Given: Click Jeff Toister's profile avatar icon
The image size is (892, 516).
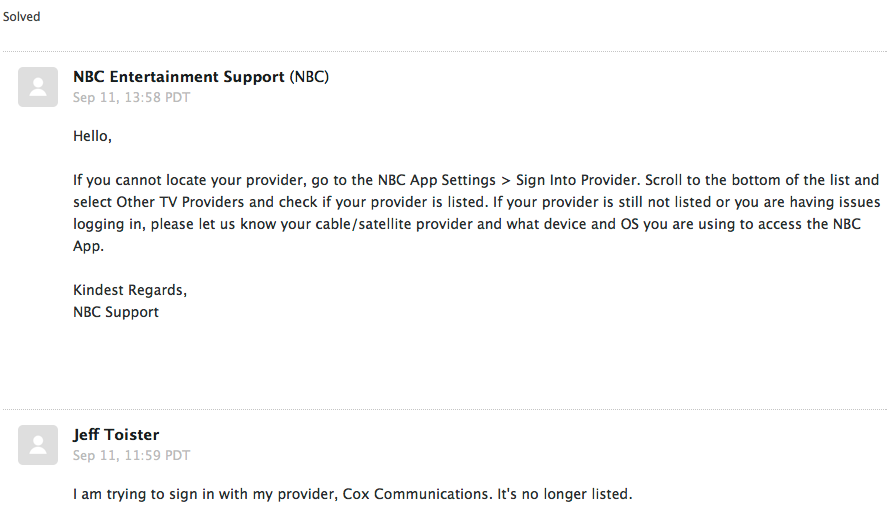Looking at the screenshot, I should [38, 445].
